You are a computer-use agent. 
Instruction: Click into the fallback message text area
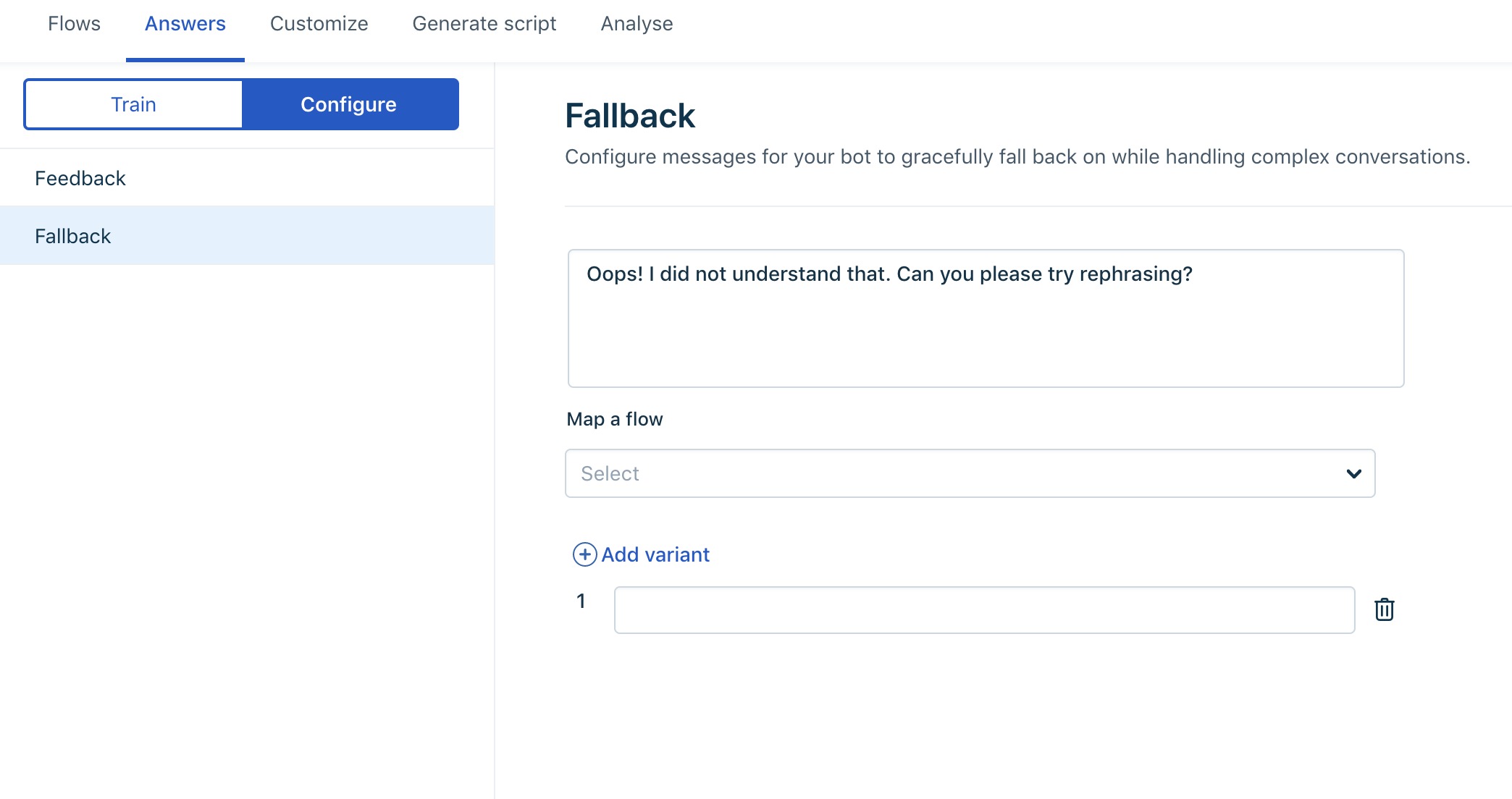click(x=986, y=318)
